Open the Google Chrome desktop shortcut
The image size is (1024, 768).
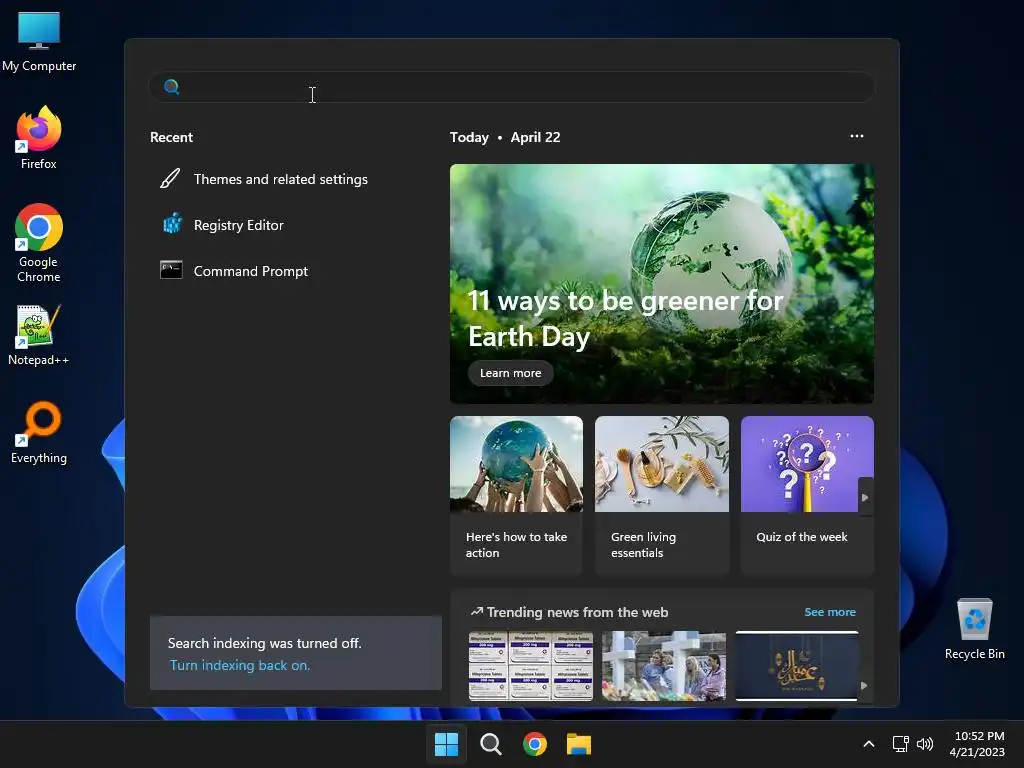(39, 242)
